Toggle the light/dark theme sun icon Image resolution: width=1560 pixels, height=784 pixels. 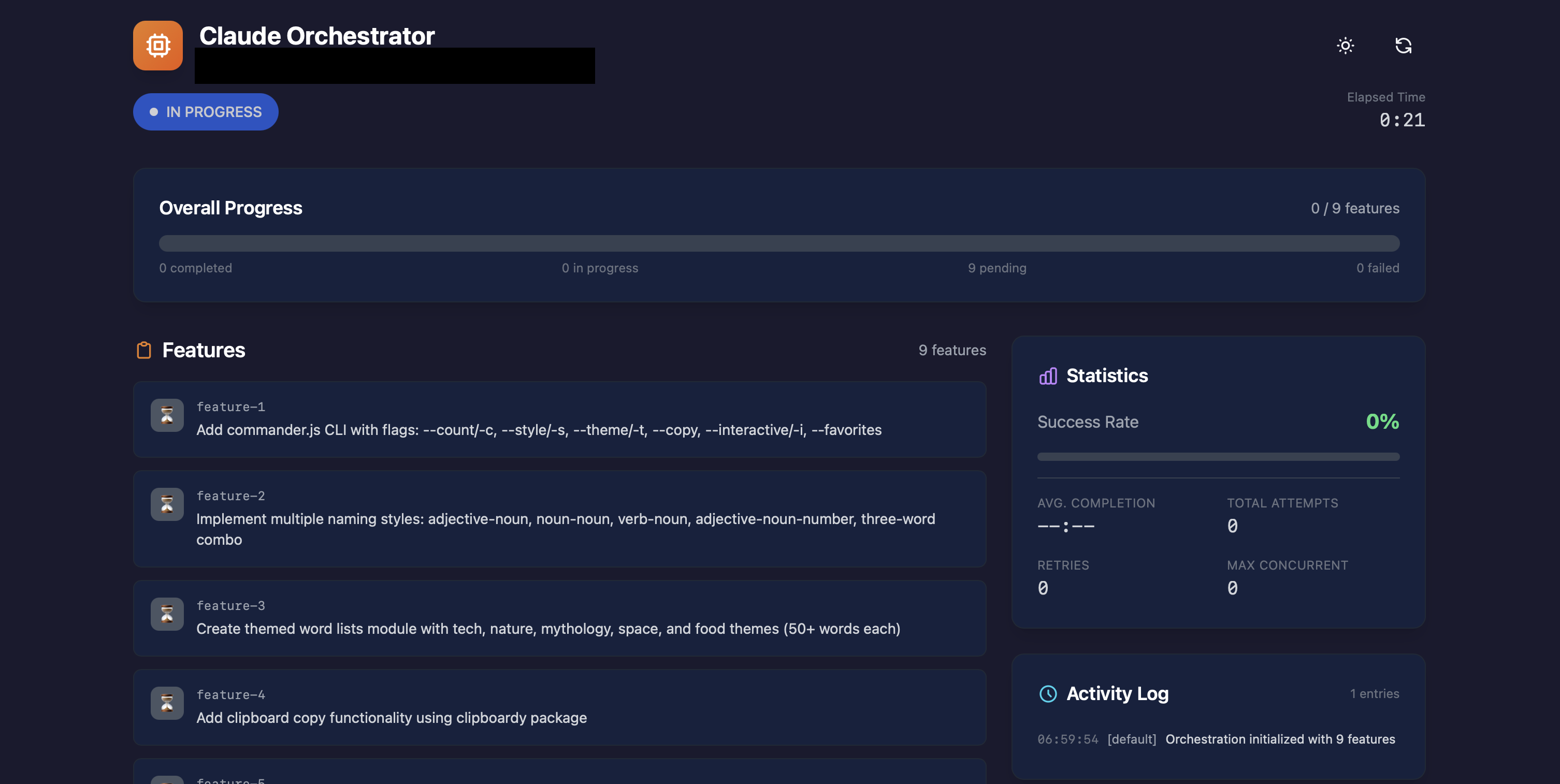click(x=1345, y=46)
